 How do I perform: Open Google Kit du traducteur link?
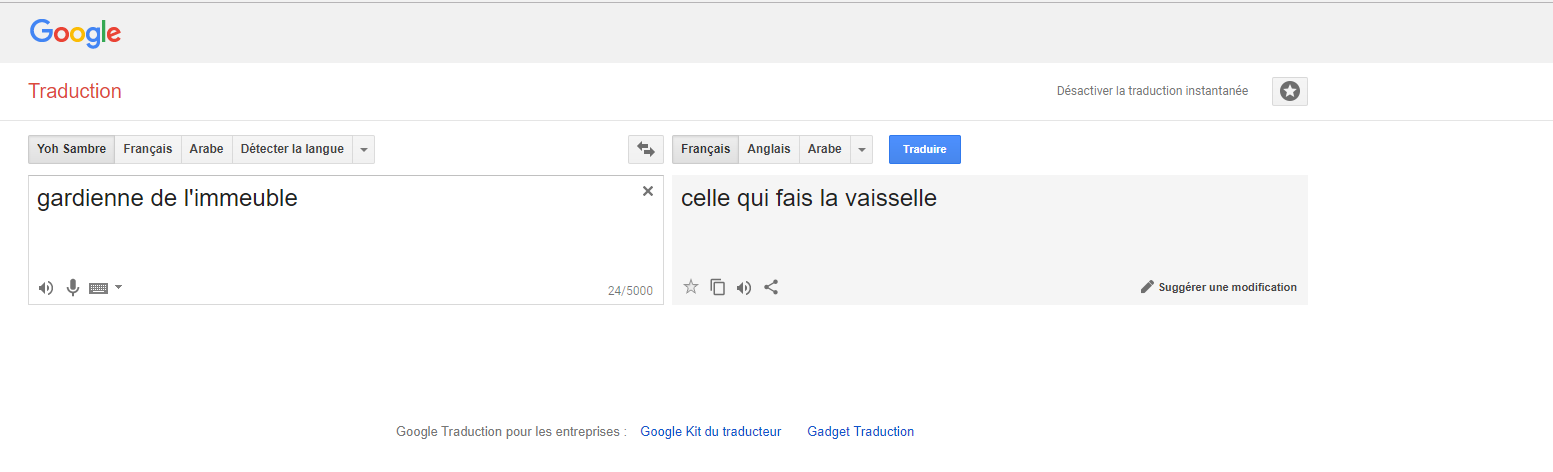pos(711,432)
